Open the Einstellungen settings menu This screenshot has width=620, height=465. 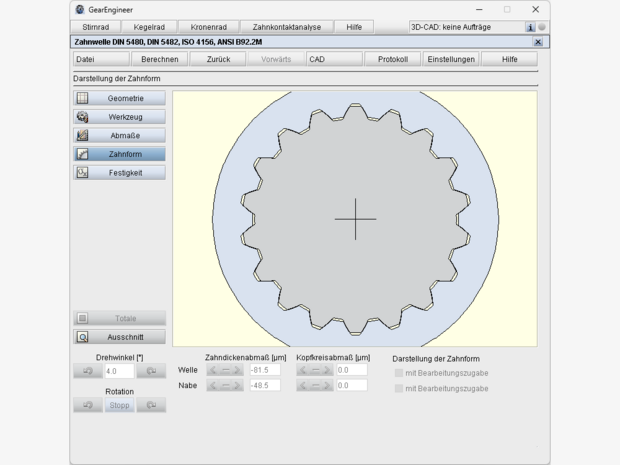(451, 59)
